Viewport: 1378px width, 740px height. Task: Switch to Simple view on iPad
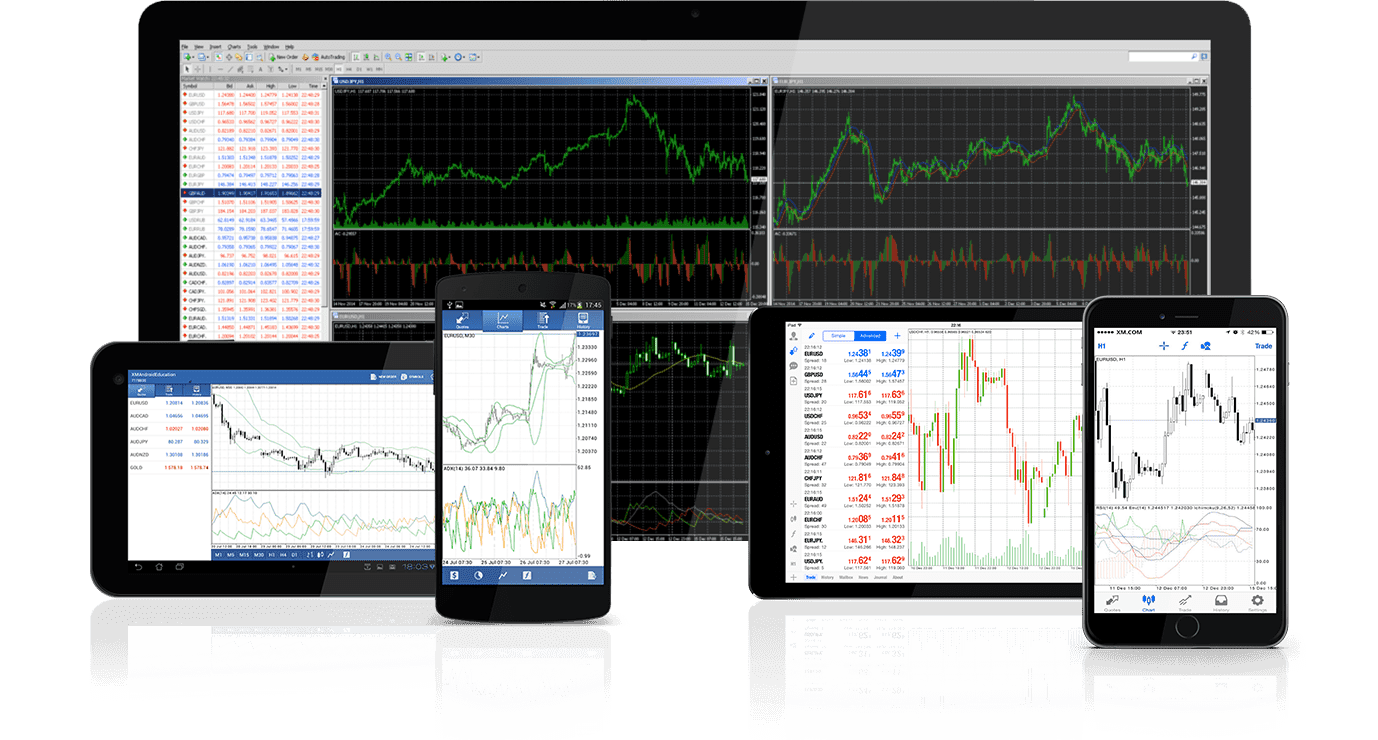(x=838, y=336)
